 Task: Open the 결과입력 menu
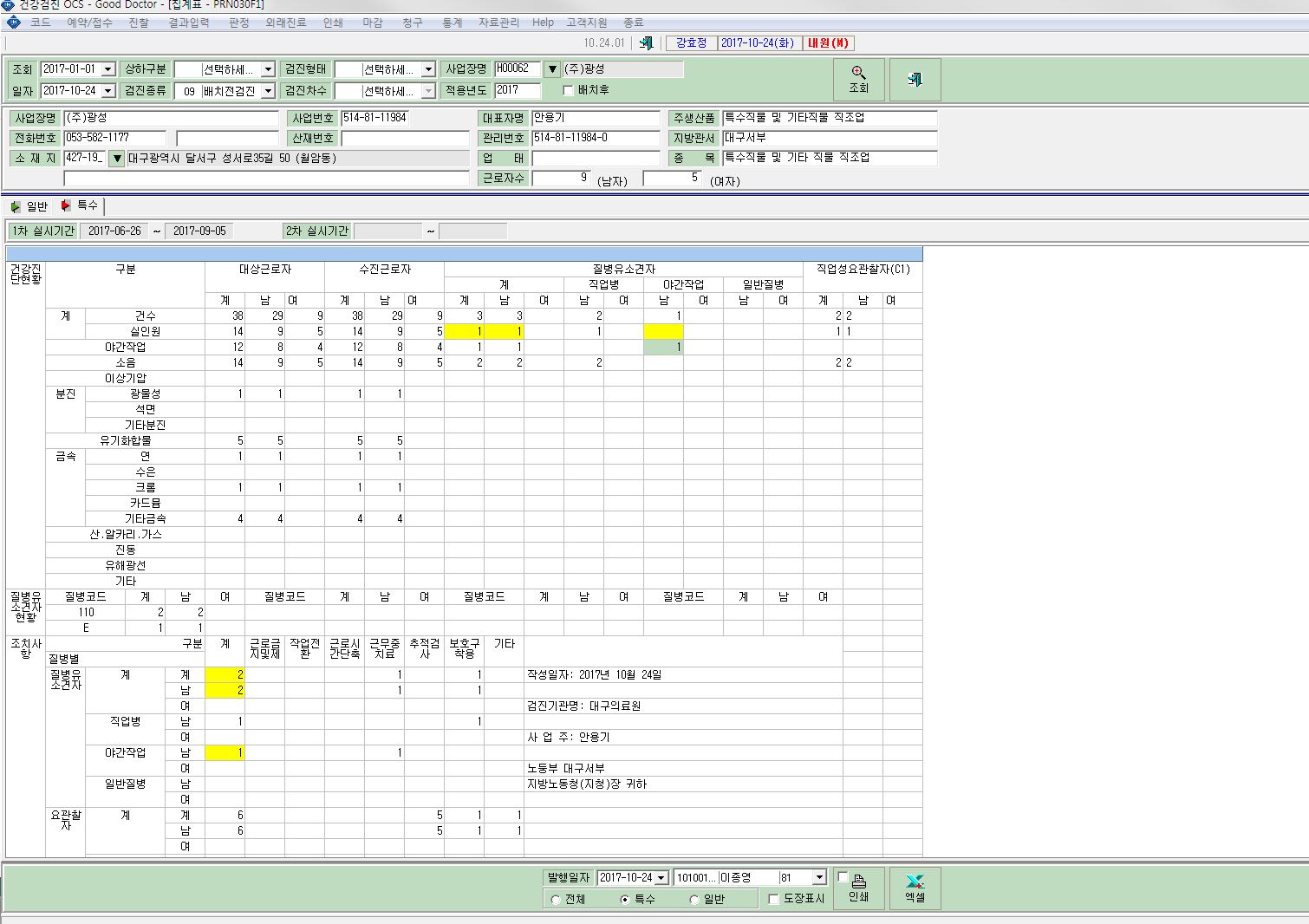tap(189, 23)
